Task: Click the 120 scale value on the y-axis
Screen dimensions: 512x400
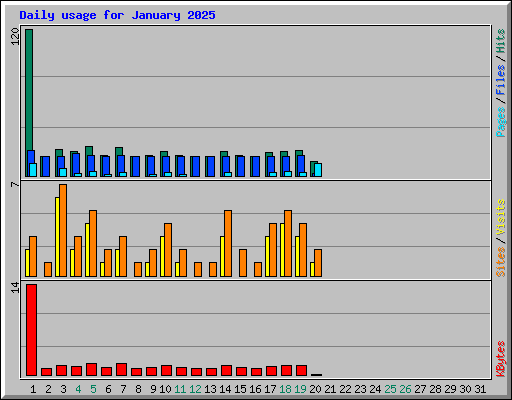Action: [x=15, y=37]
